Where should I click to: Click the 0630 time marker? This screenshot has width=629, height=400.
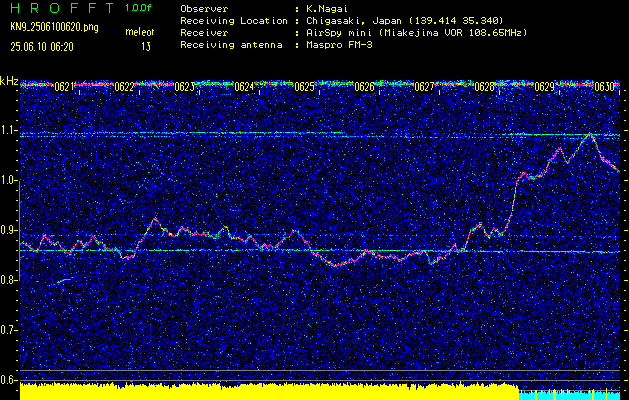[x=604, y=87]
